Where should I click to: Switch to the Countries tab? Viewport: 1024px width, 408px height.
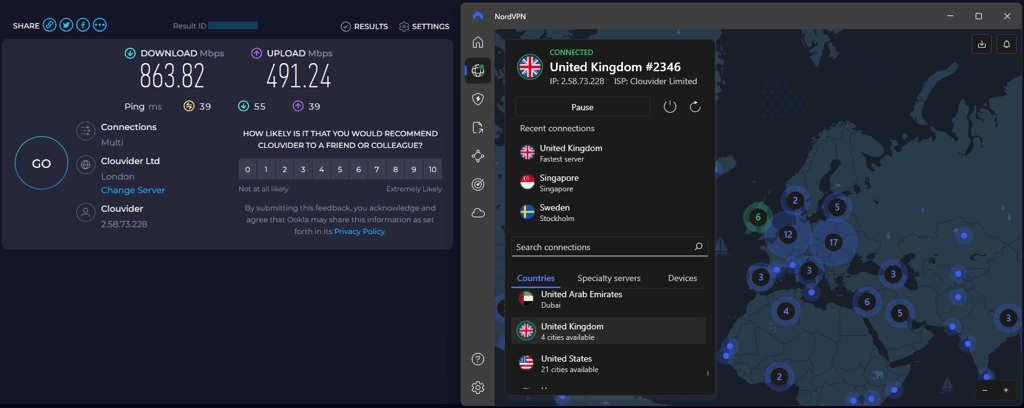(x=536, y=278)
